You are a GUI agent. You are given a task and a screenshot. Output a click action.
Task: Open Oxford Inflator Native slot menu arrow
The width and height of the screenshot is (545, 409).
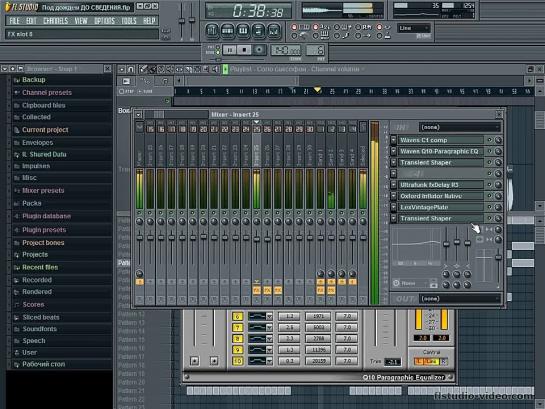(x=393, y=196)
